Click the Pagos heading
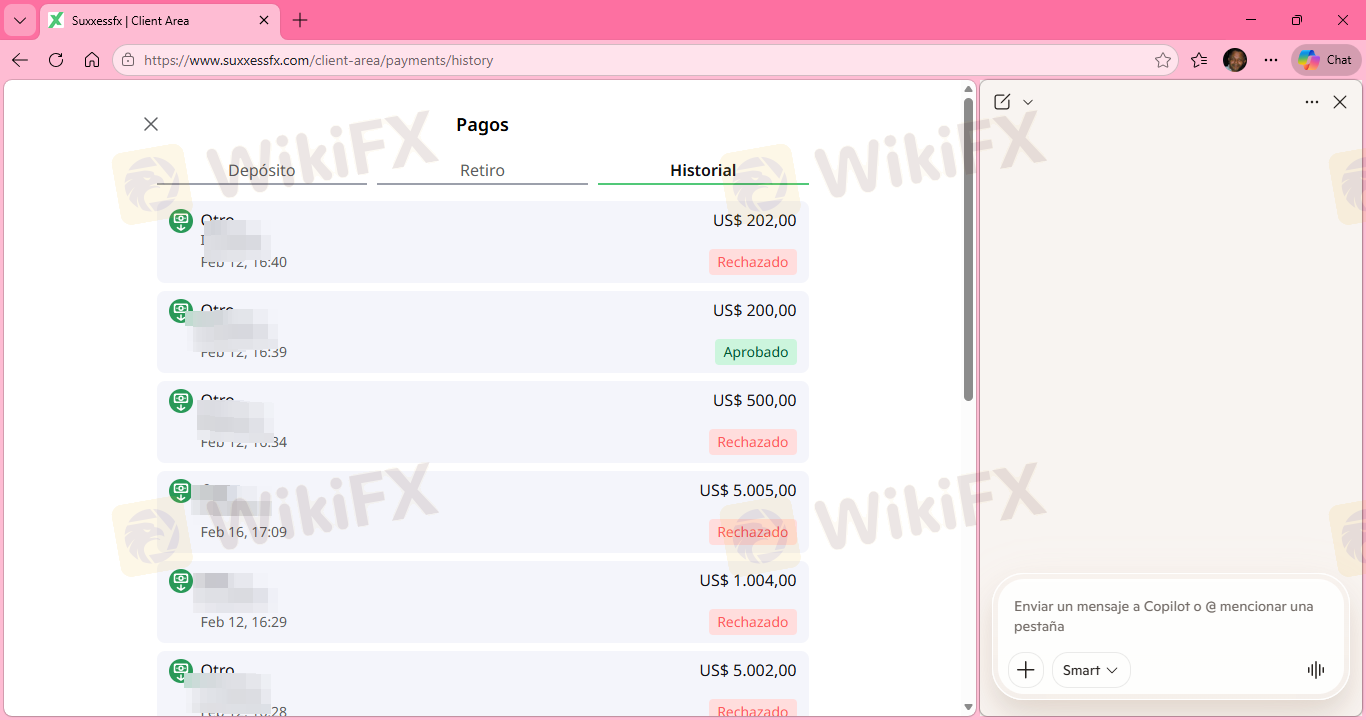This screenshot has height=720, width=1366. point(483,125)
